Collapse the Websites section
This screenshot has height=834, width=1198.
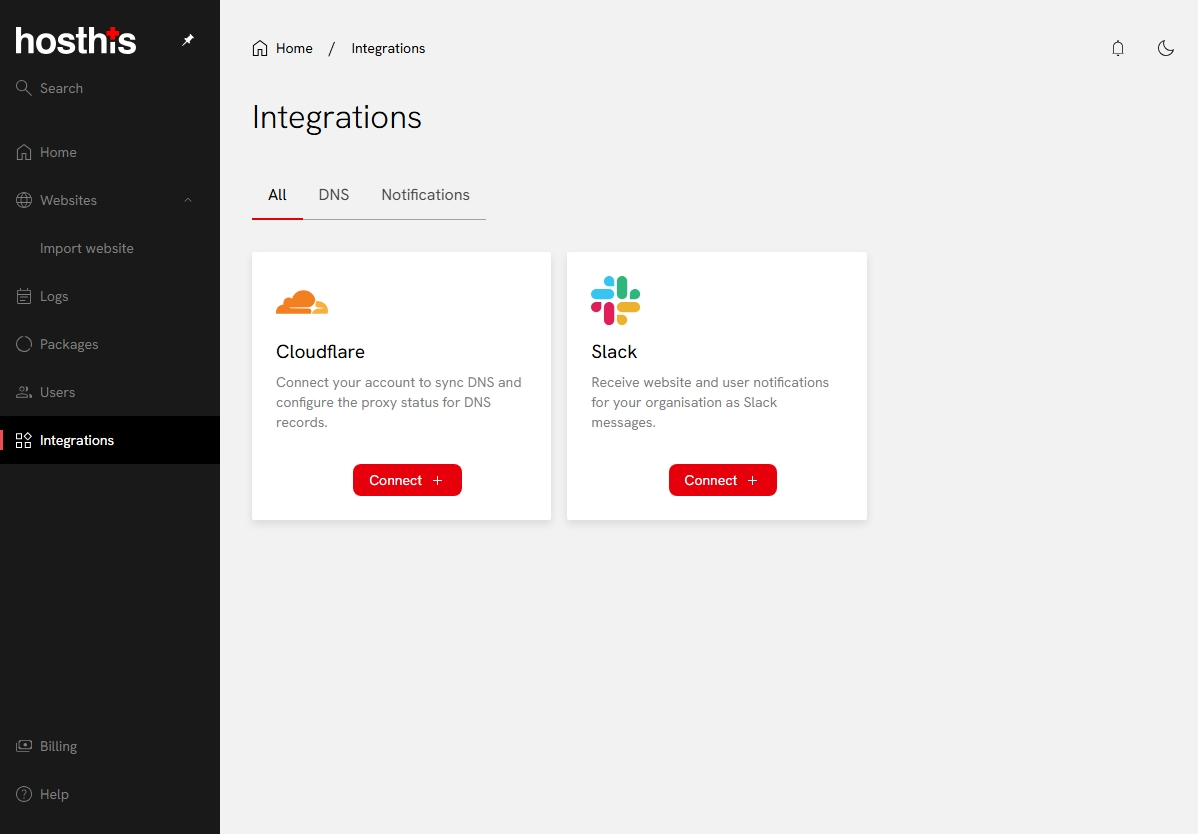click(188, 200)
